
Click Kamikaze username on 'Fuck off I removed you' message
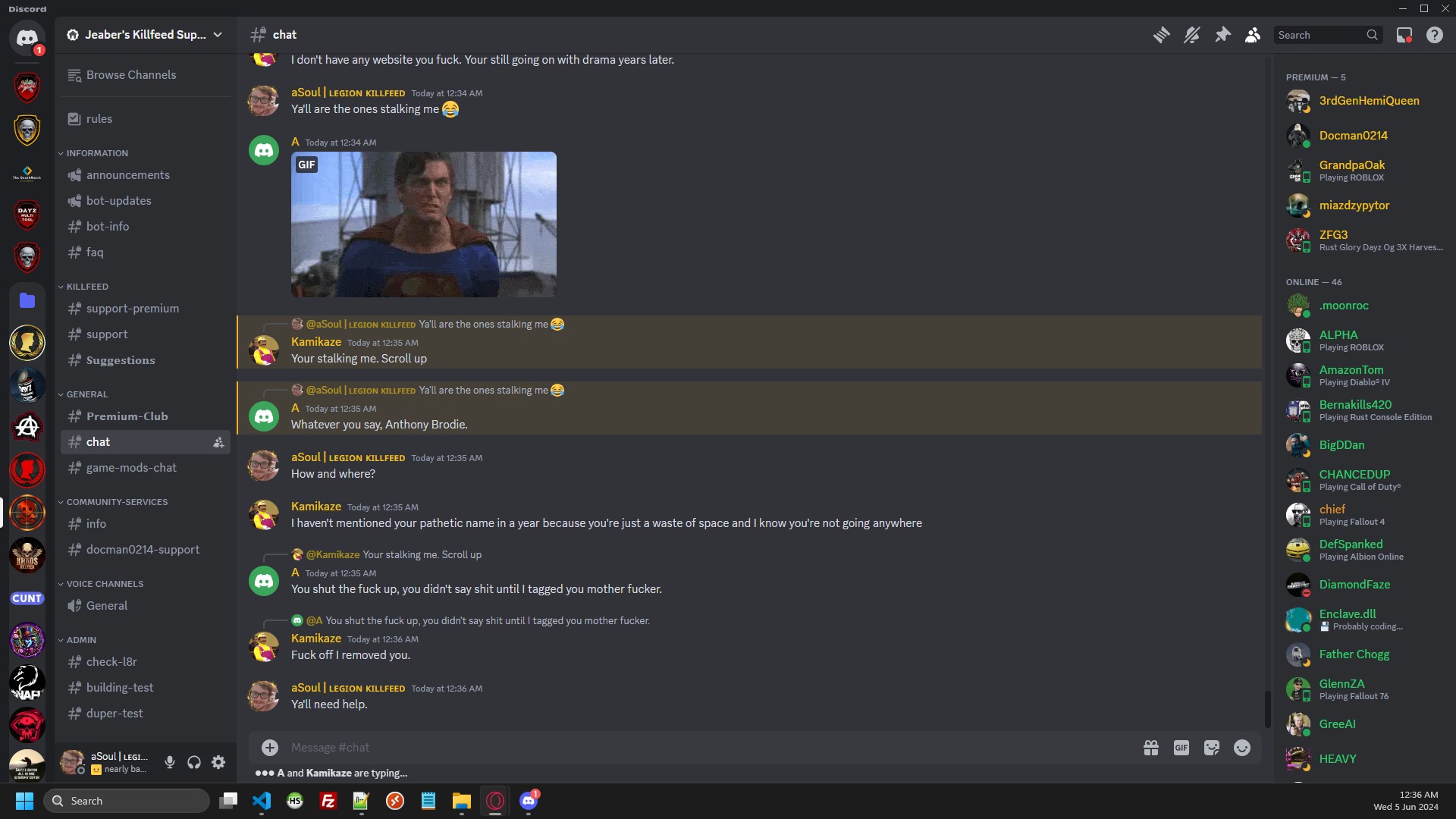pos(316,639)
